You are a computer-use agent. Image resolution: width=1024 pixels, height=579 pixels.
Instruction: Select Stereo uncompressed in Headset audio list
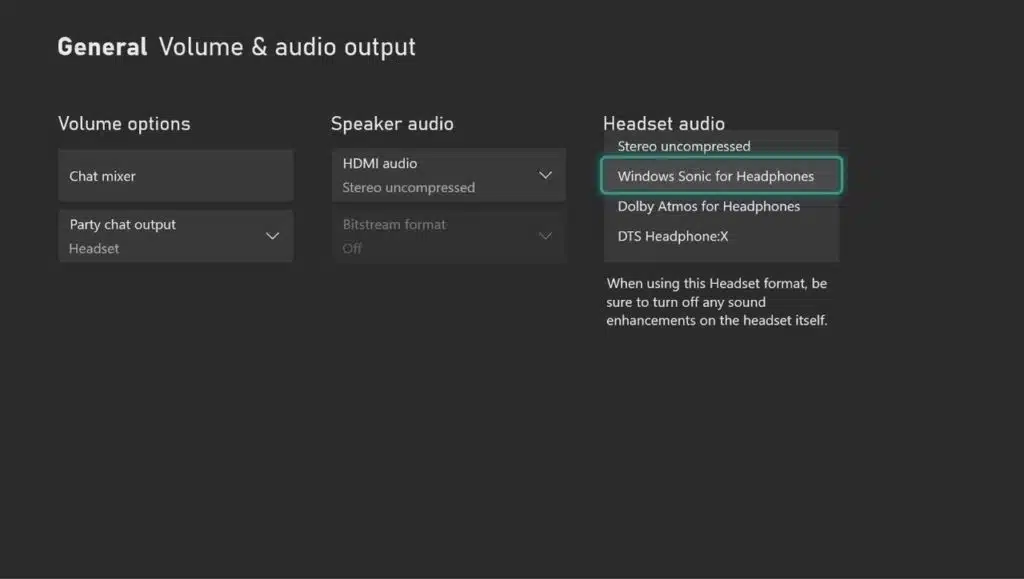[684, 146]
